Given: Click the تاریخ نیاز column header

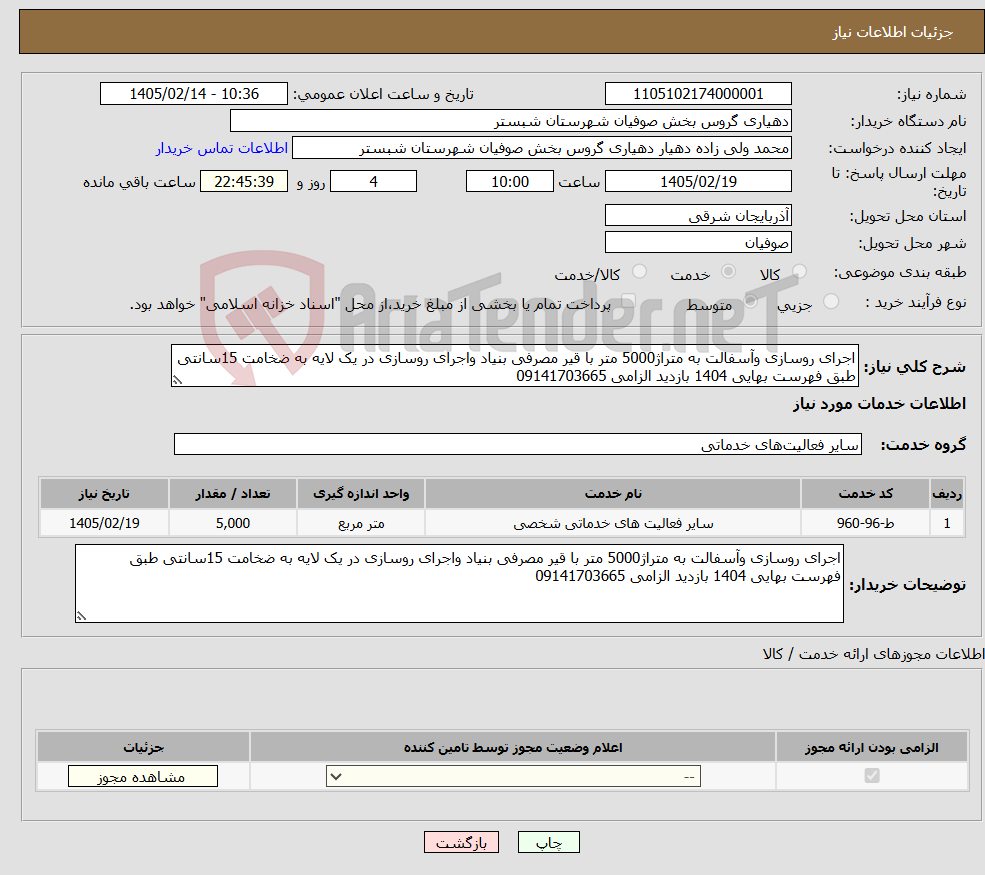Looking at the screenshot, I should (104, 494).
